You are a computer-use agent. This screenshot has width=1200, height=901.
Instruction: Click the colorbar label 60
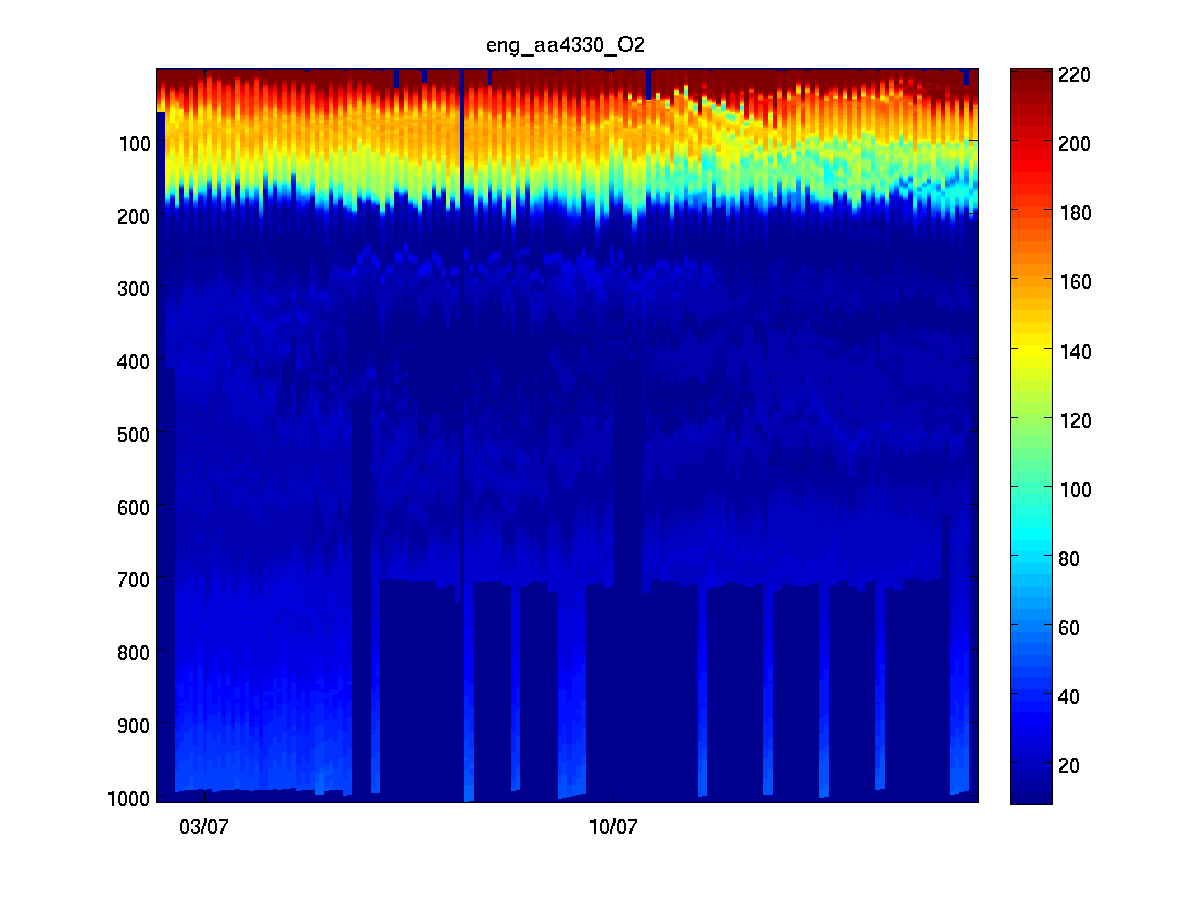[1070, 627]
